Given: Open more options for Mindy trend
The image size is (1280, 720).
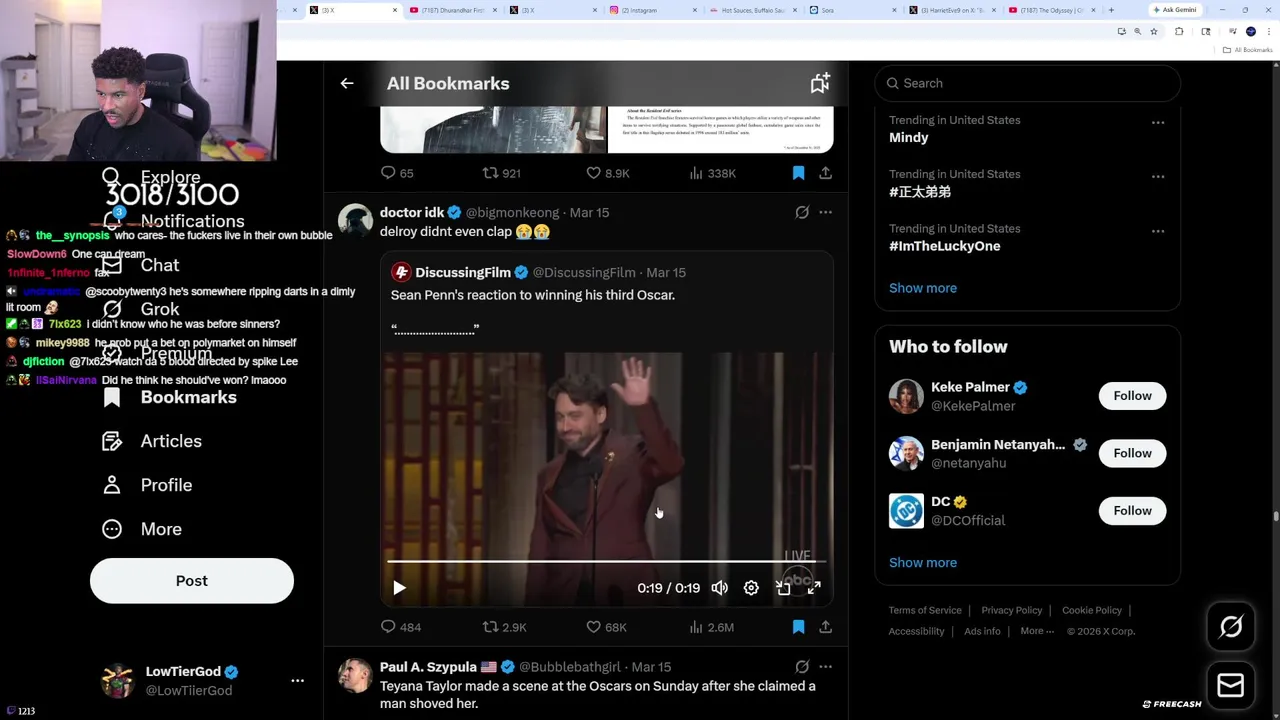Looking at the screenshot, I should (1157, 122).
